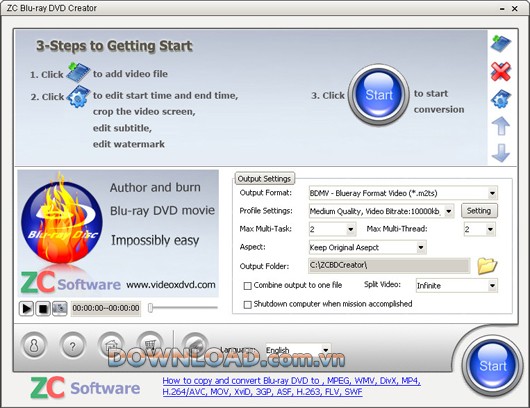
Task: Open the edit video gear icon in sidebar
Action: [501, 99]
